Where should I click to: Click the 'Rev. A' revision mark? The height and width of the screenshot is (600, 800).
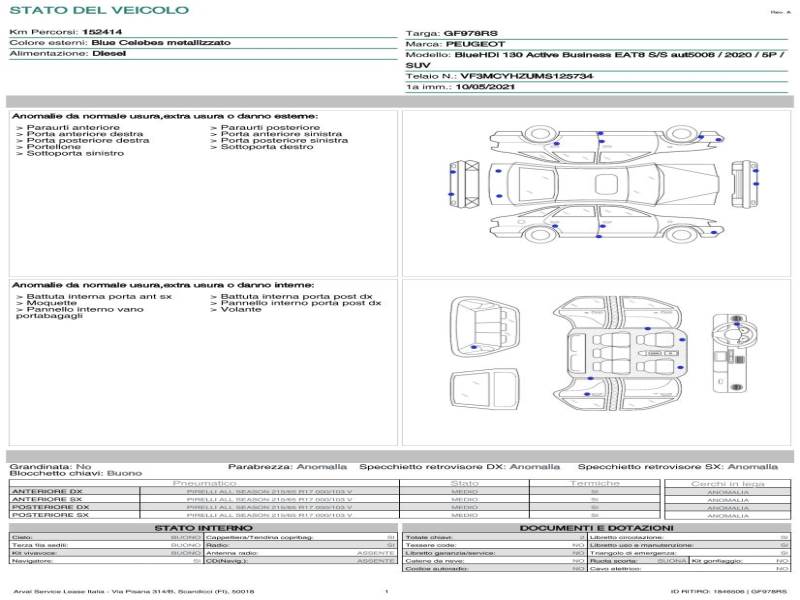780,12
